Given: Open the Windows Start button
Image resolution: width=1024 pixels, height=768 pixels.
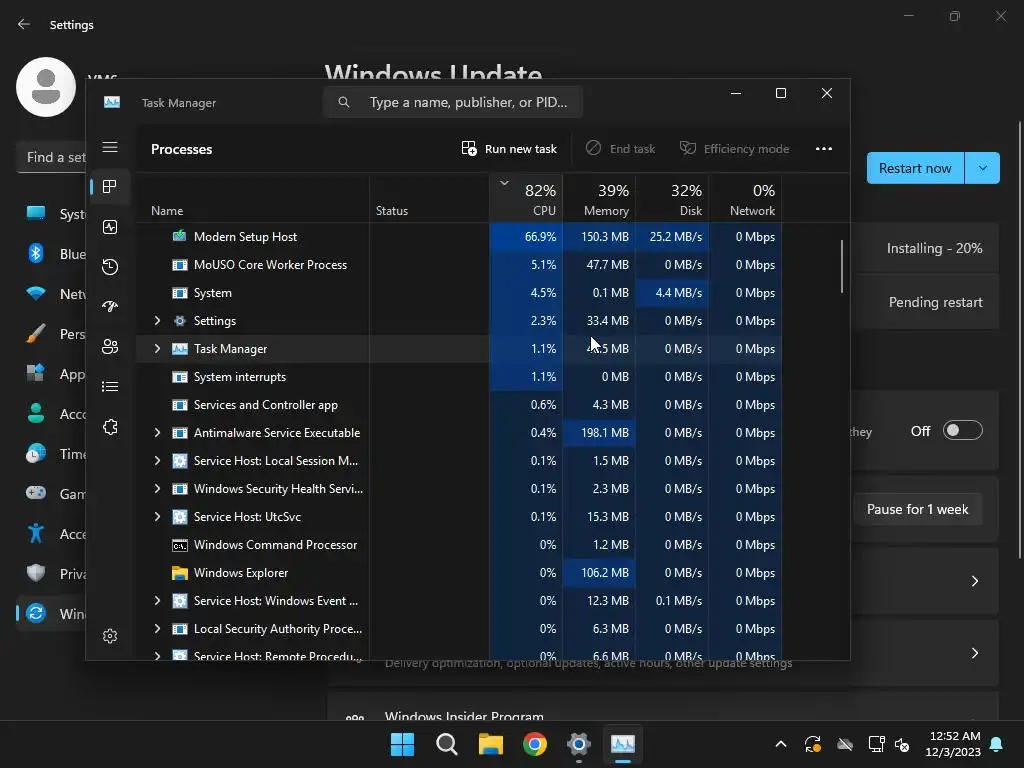Looking at the screenshot, I should [x=402, y=744].
